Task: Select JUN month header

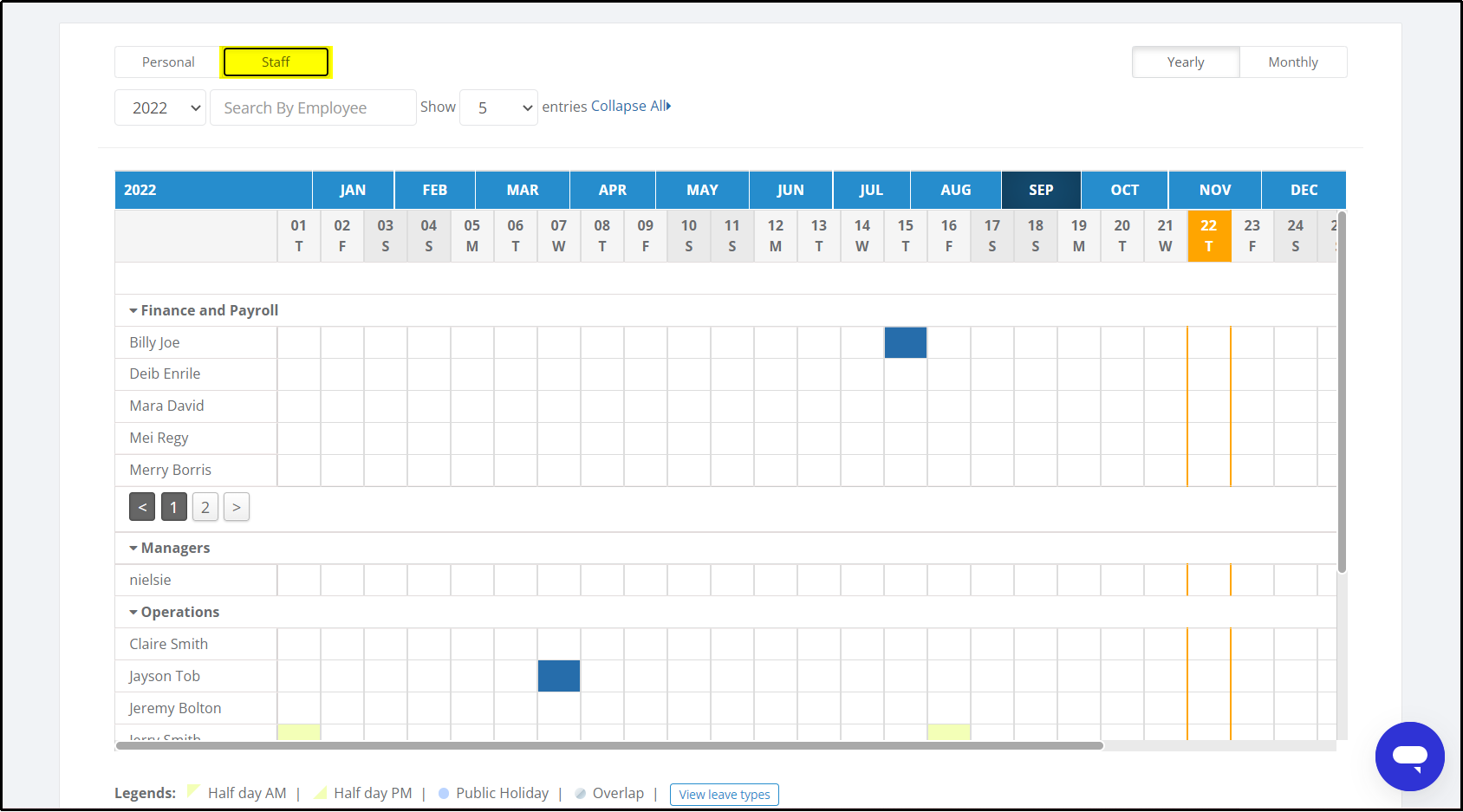Action: 790,190
